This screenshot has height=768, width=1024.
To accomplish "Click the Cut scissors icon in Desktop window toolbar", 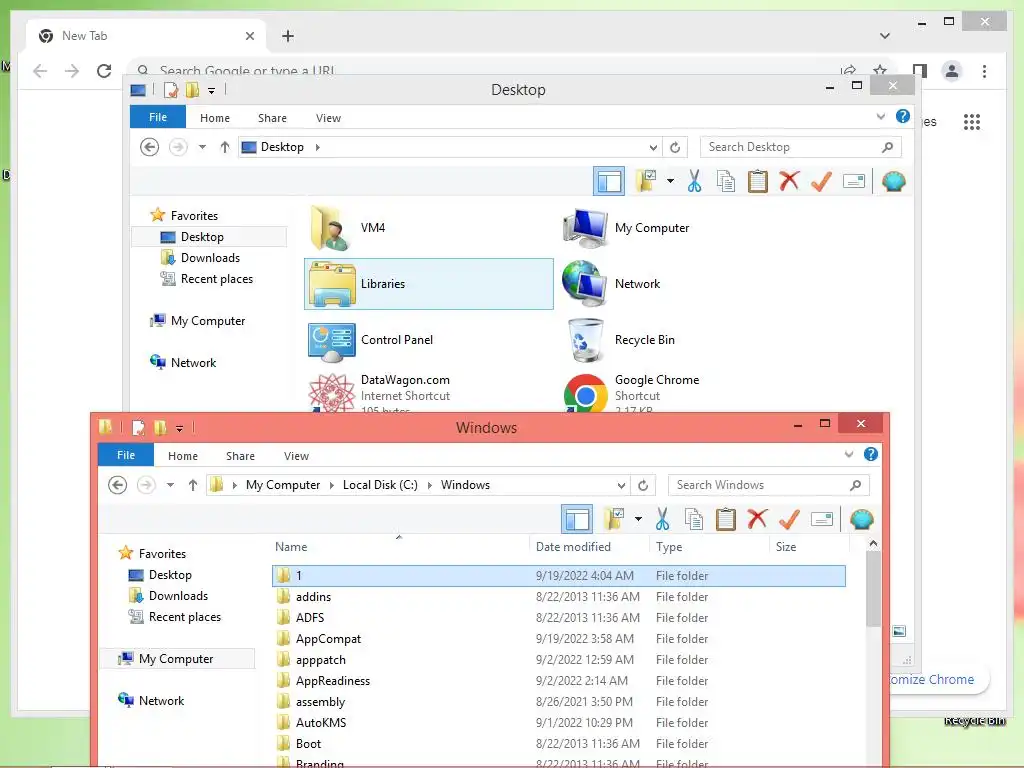I will click(x=694, y=182).
